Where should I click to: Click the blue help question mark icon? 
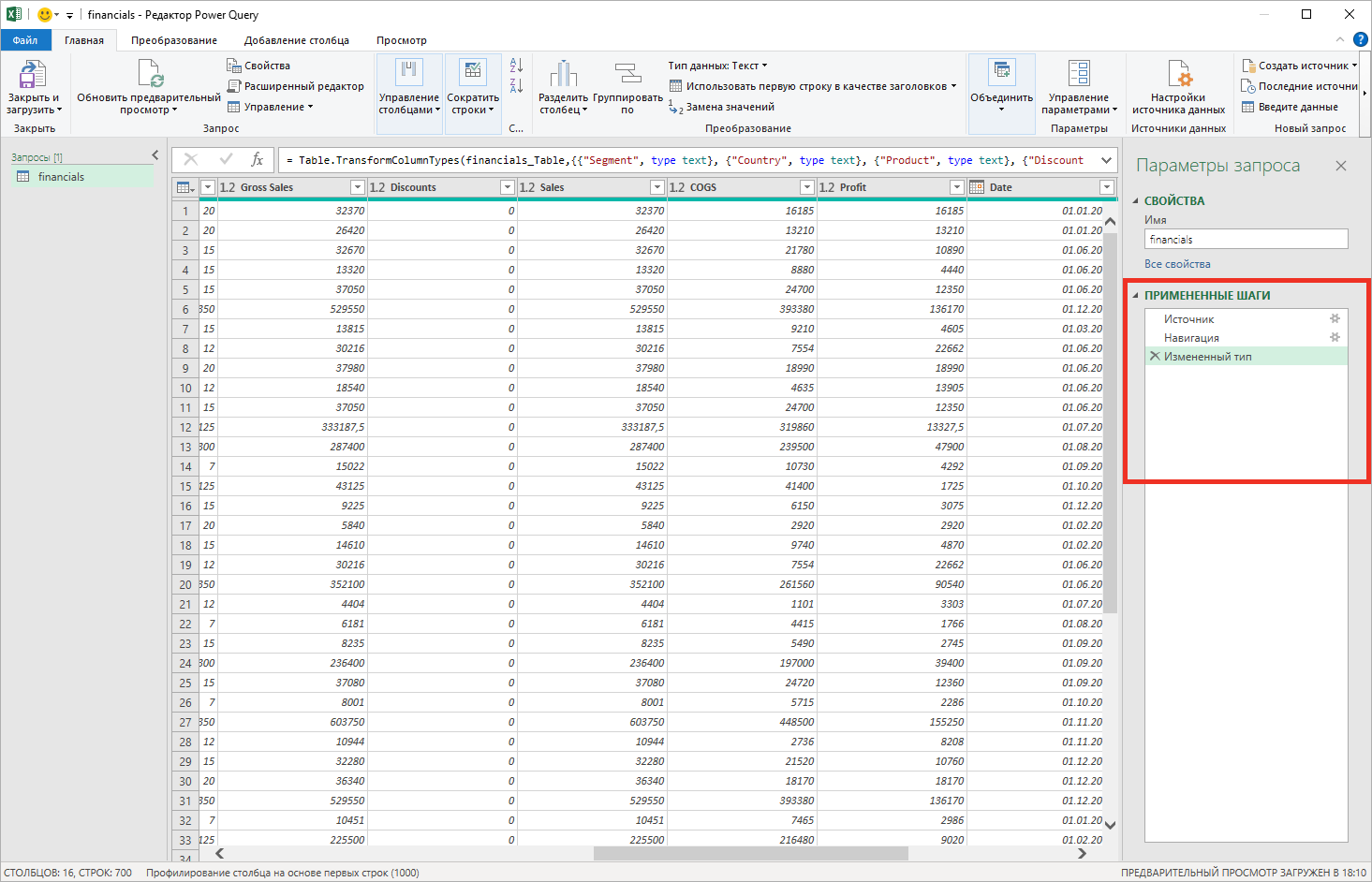[1361, 40]
